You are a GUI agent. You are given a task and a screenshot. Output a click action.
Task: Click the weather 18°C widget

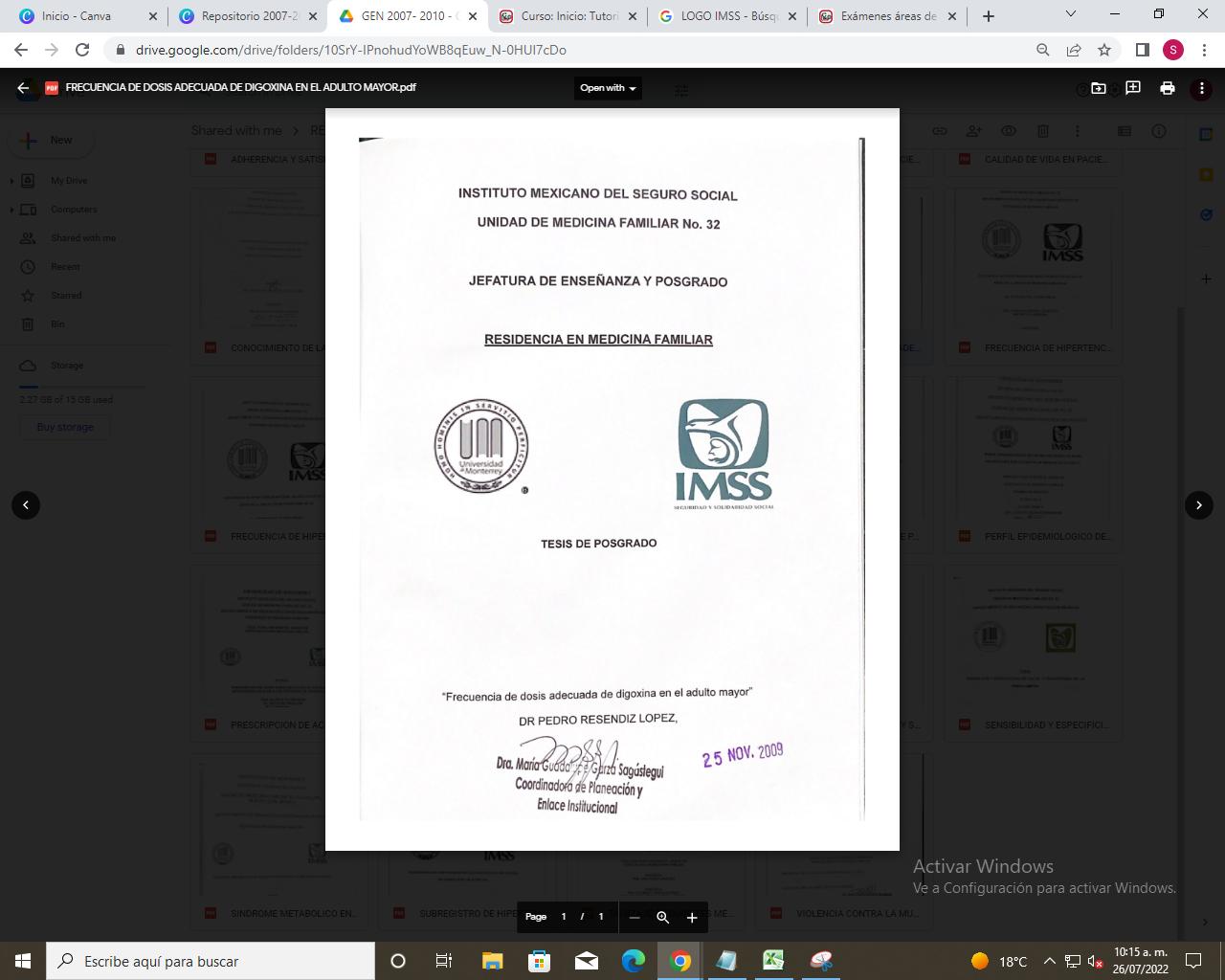[998, 961]
